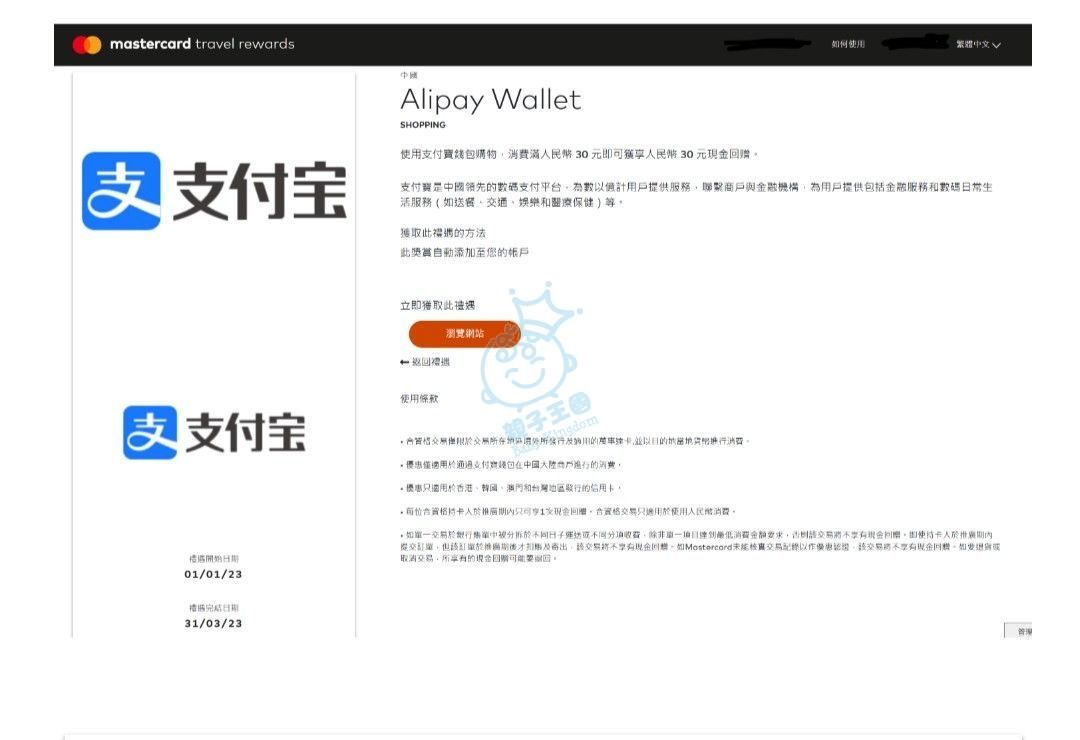Image resolution: width=1080 pixels, height=740 pixels.
Task: Click the blue Alipay icon in the larger logo
Action: coord(121,191)
